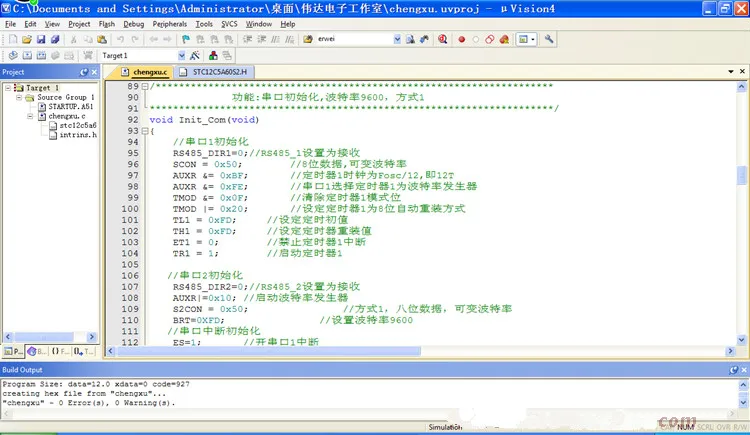The height and width of the screenshot is (435, 750).
Task: Close the Build Output panel
Action: tap(744, 370)
